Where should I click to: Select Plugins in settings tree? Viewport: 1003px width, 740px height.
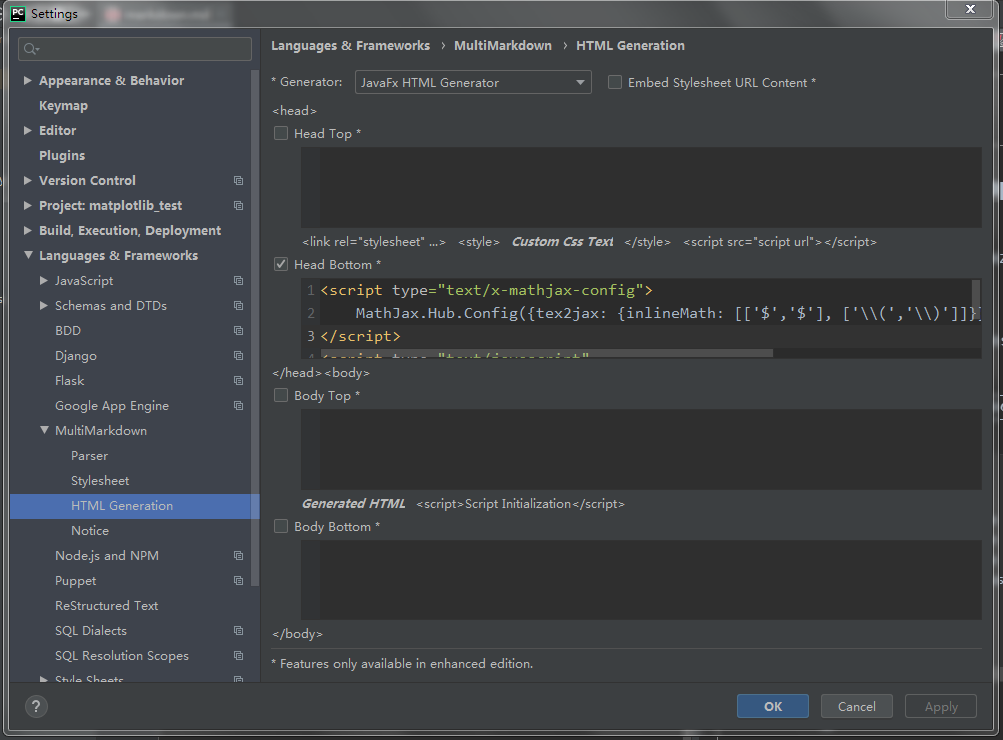[62, 155]
